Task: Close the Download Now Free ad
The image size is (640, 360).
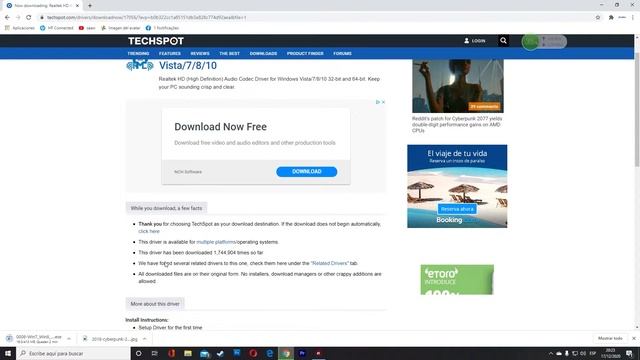Action: coord(383,102)
